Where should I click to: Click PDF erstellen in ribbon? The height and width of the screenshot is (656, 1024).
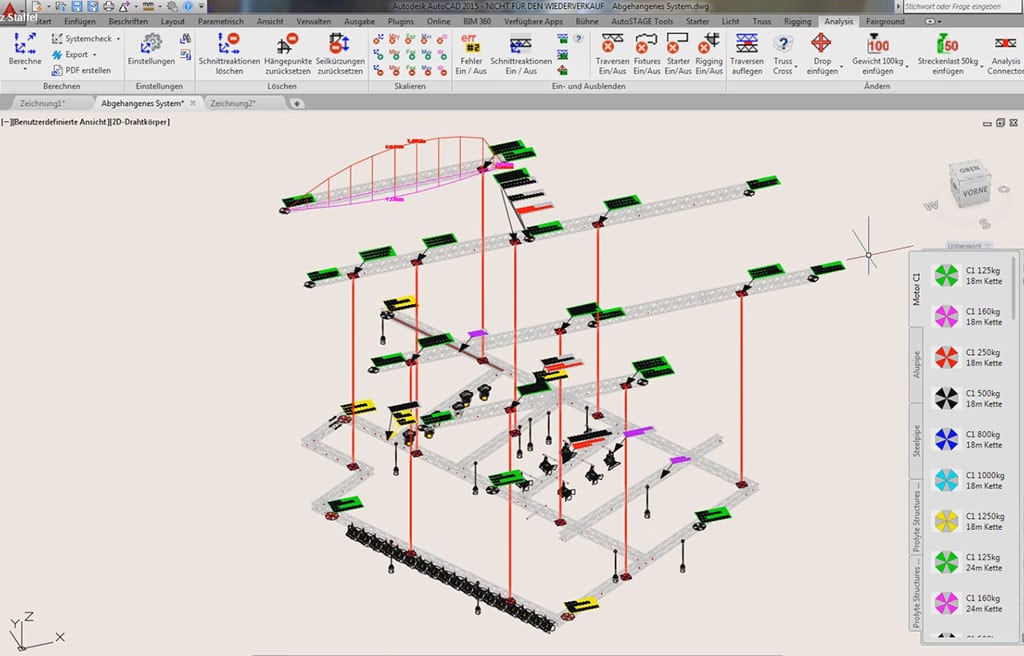coord(87,70)
